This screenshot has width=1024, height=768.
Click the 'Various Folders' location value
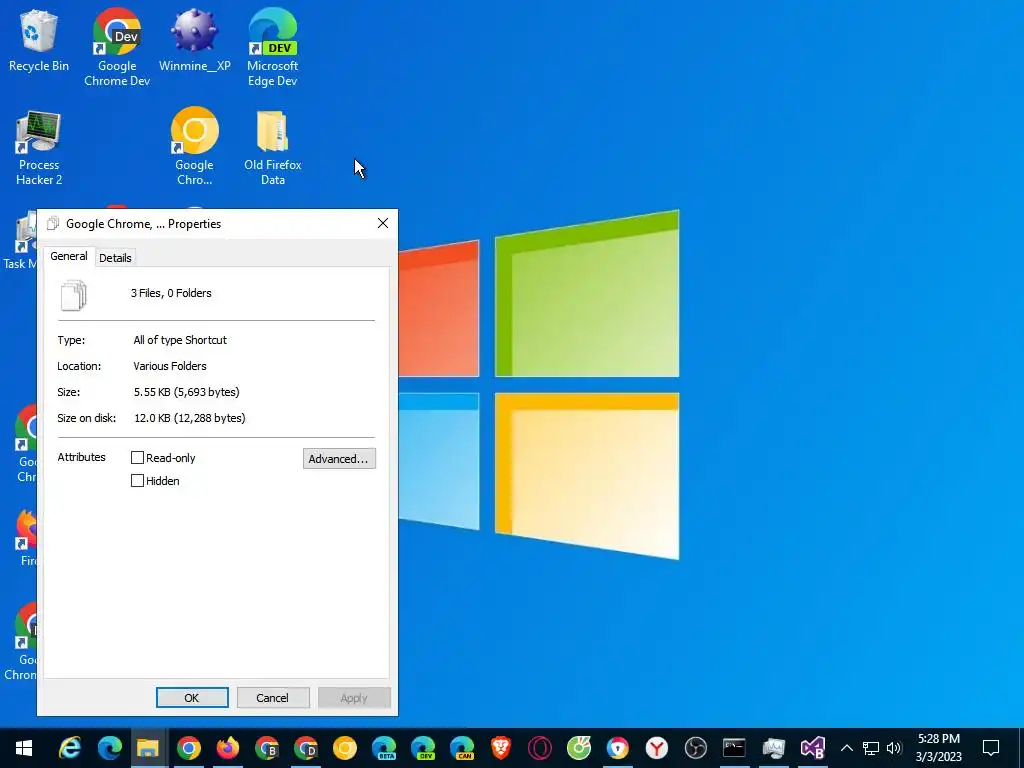170,366
